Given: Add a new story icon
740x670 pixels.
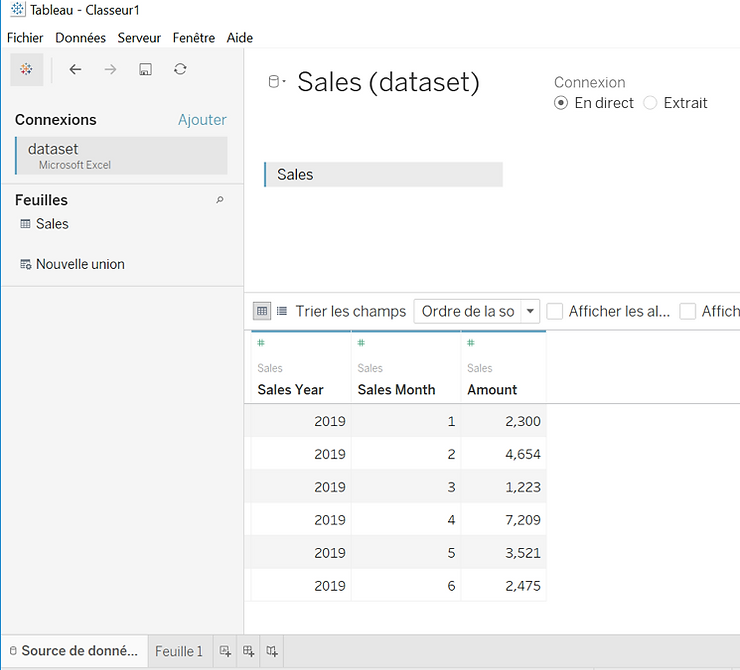Looking at the screenshot, I should click(271, 651).
